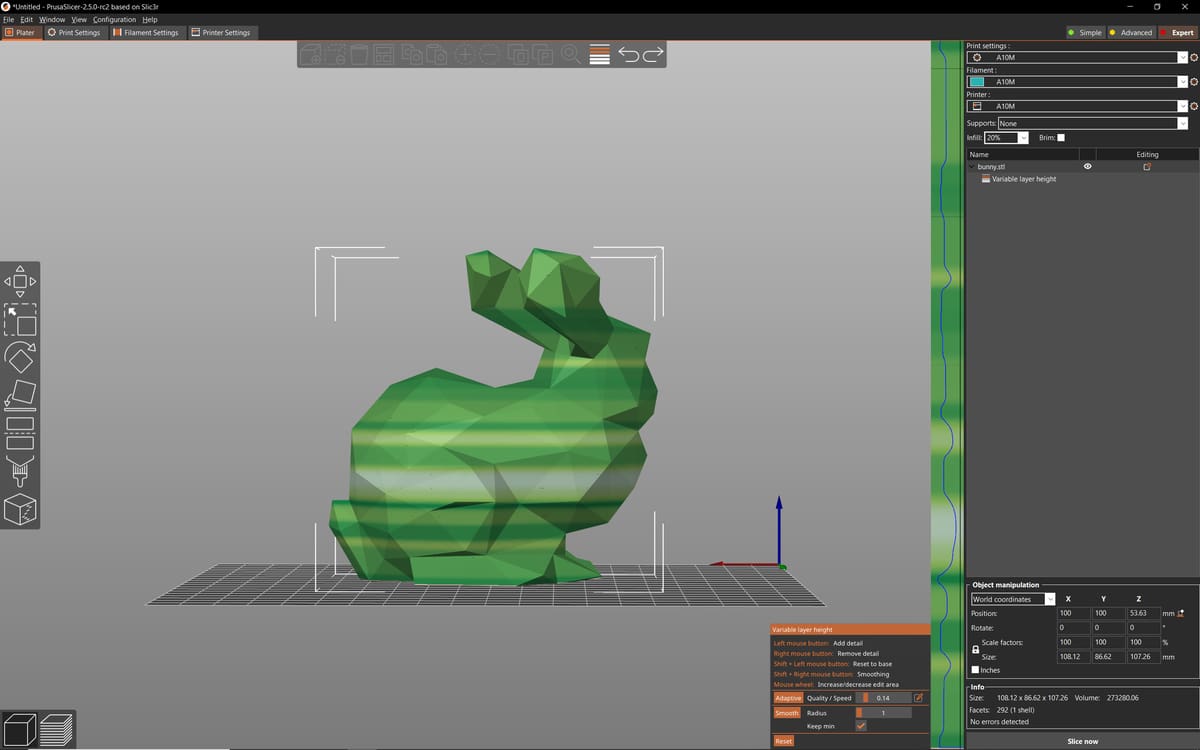Activate the Cut tool
1200x750 pixels.
(x=20, y=433)
